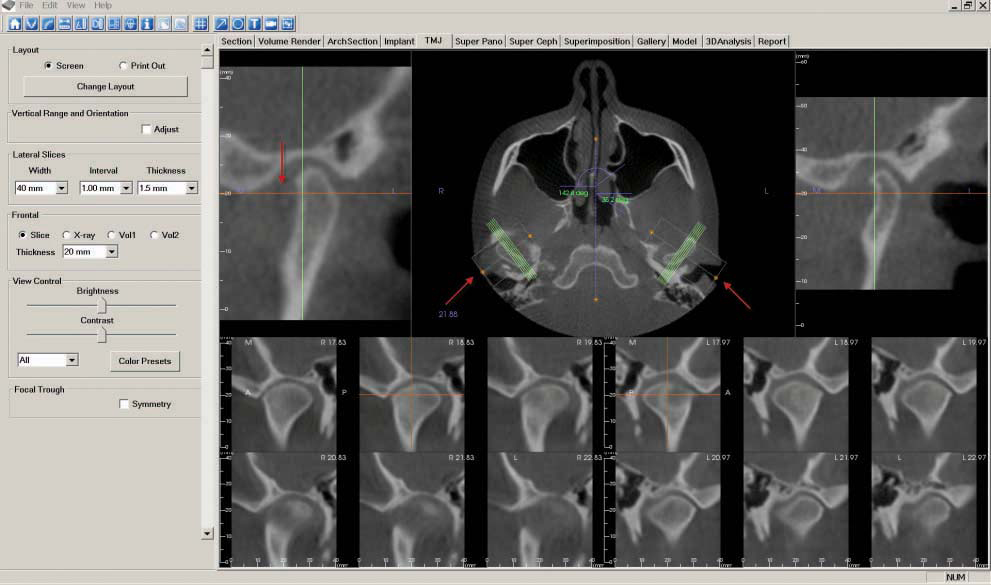Open the Interval dropdown

click(x=126, y=188)
